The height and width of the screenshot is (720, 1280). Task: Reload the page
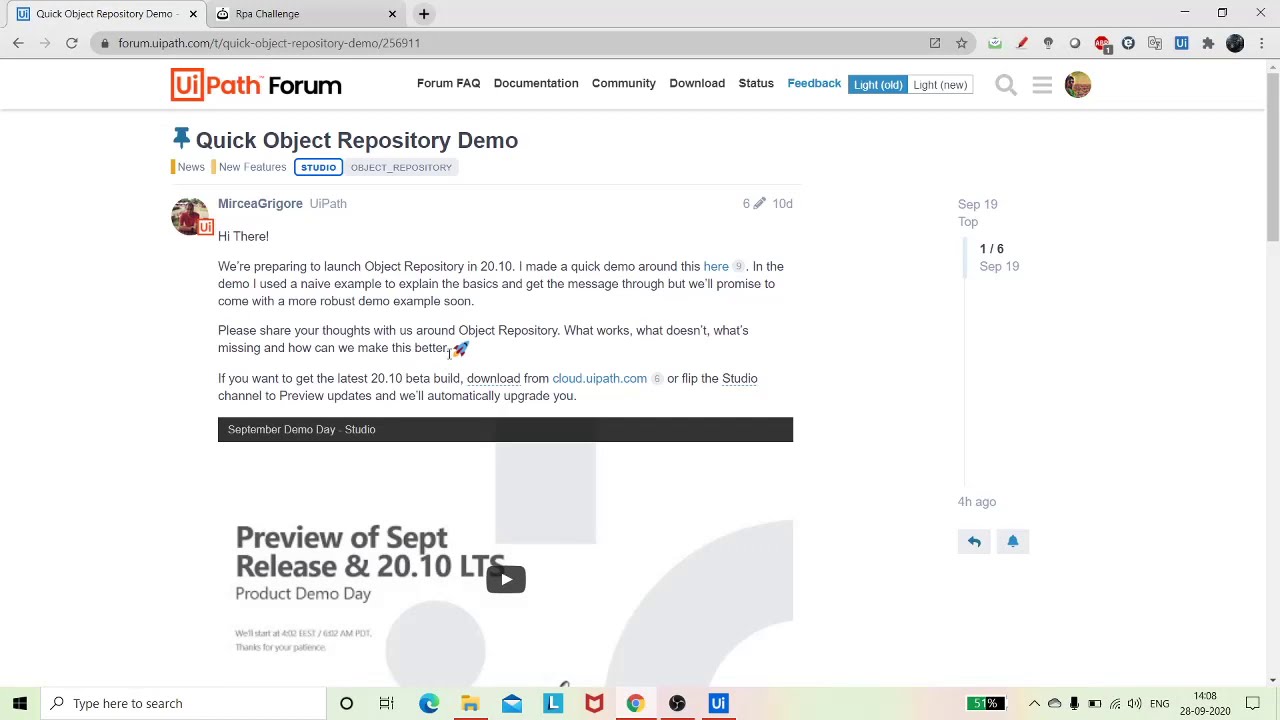coord(72,43)
